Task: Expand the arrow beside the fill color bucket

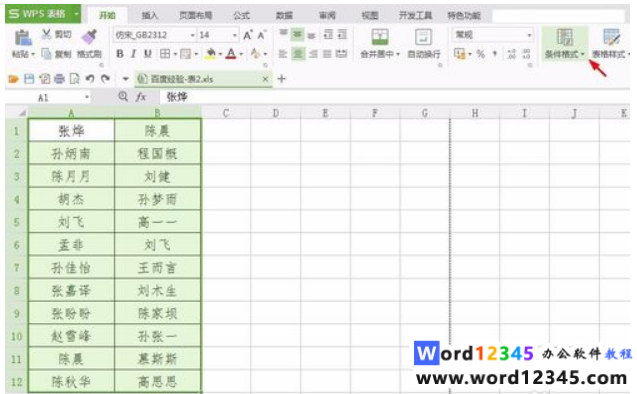Action: click(220, 54)
